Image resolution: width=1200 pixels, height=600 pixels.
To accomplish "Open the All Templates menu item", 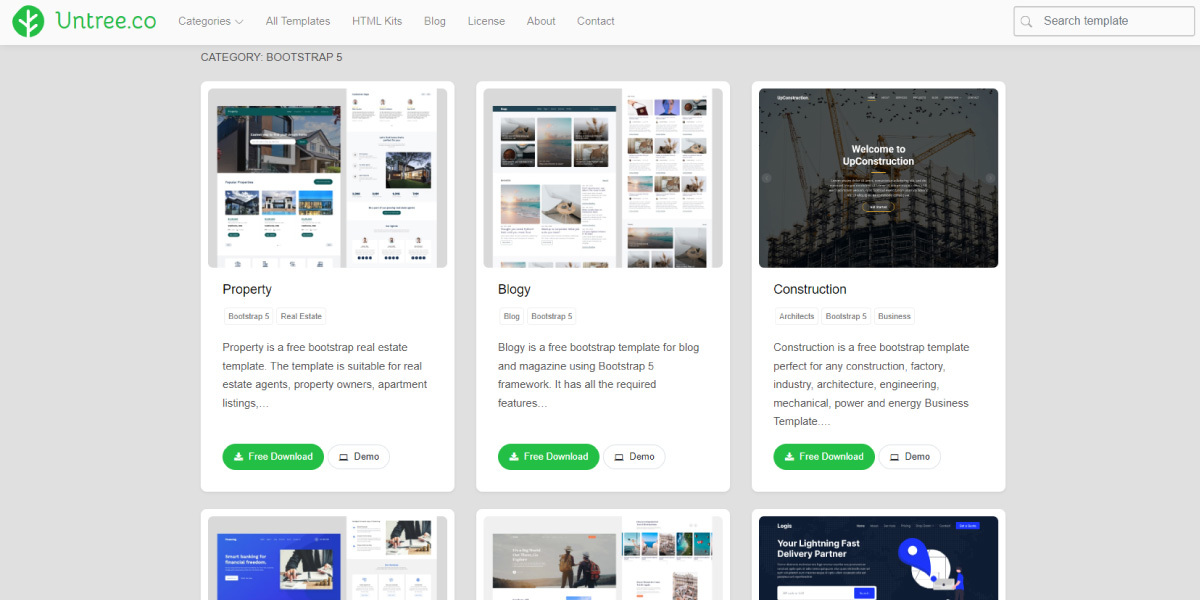I will 298,21.
